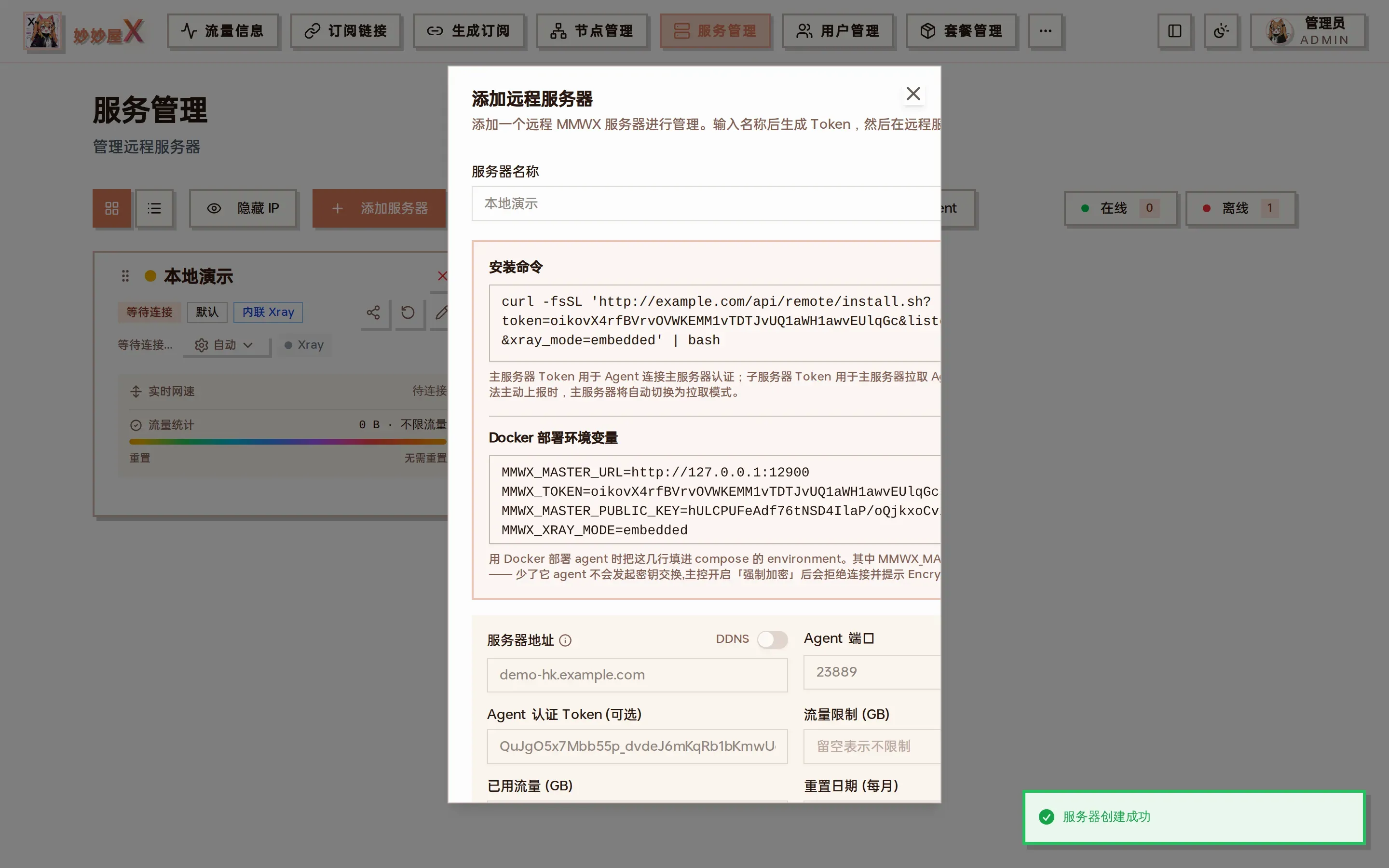The image size is (1389, 868).
Task: Click the refresh icon on 本地演示 card
Action: pyautogui.click(x=408, y=312)
